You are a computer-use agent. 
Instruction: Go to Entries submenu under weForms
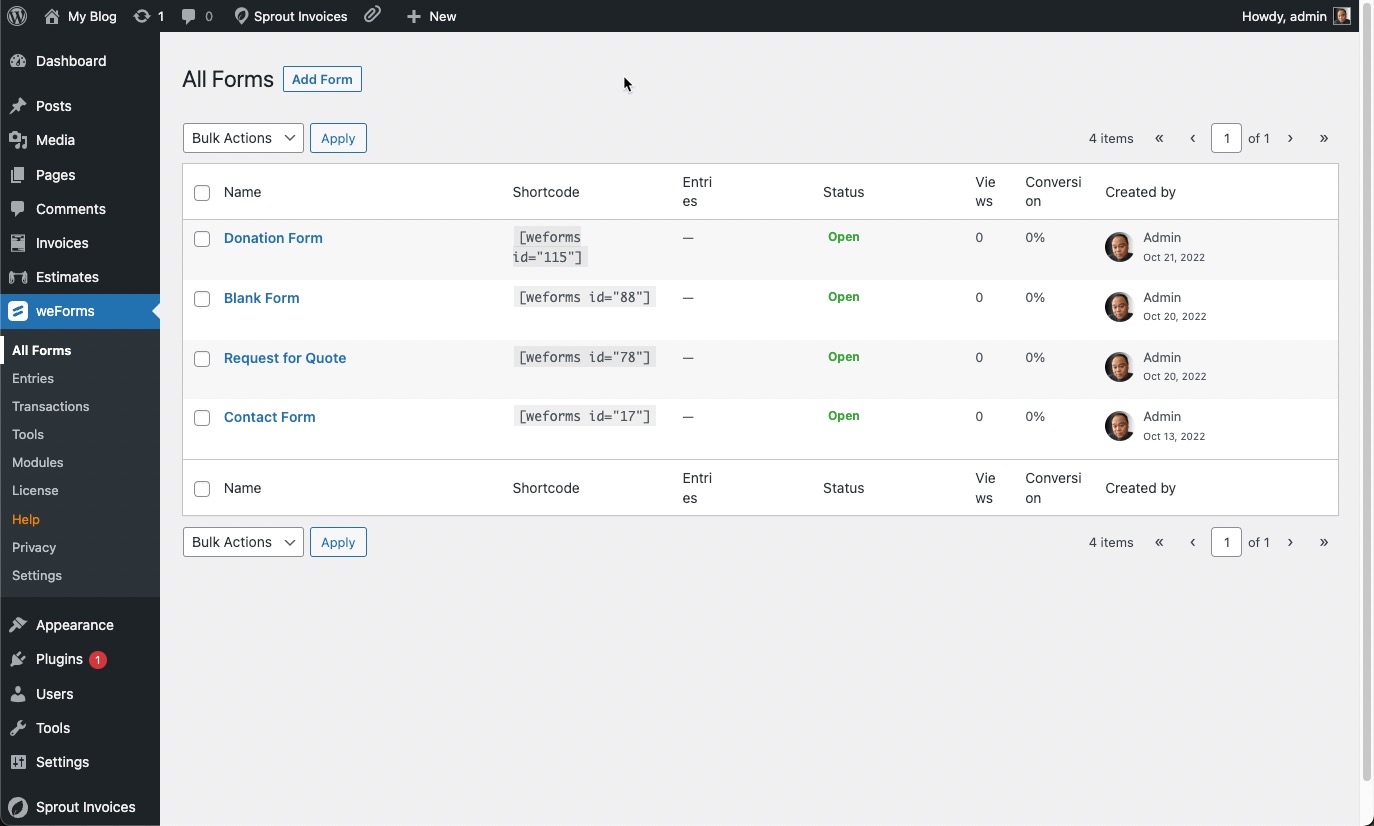point(33,378)
